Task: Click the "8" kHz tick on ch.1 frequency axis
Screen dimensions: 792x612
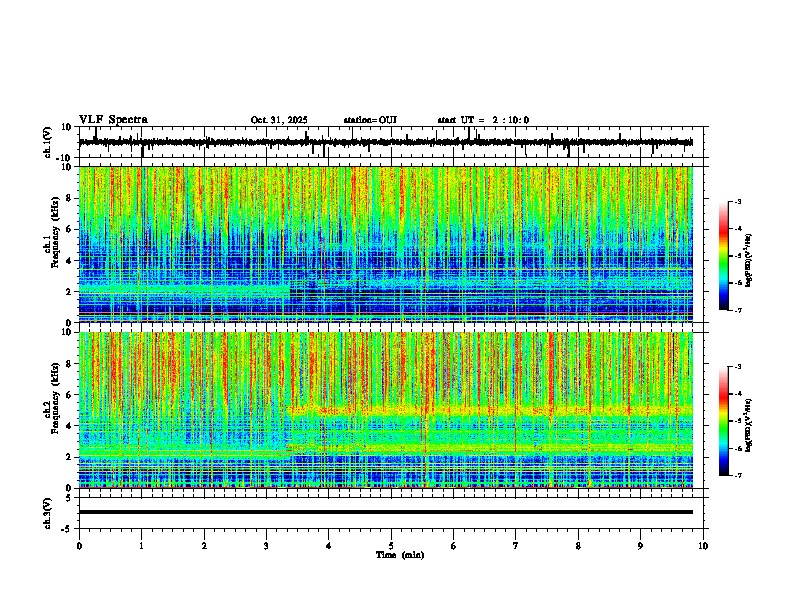Action: coord(70,198)
